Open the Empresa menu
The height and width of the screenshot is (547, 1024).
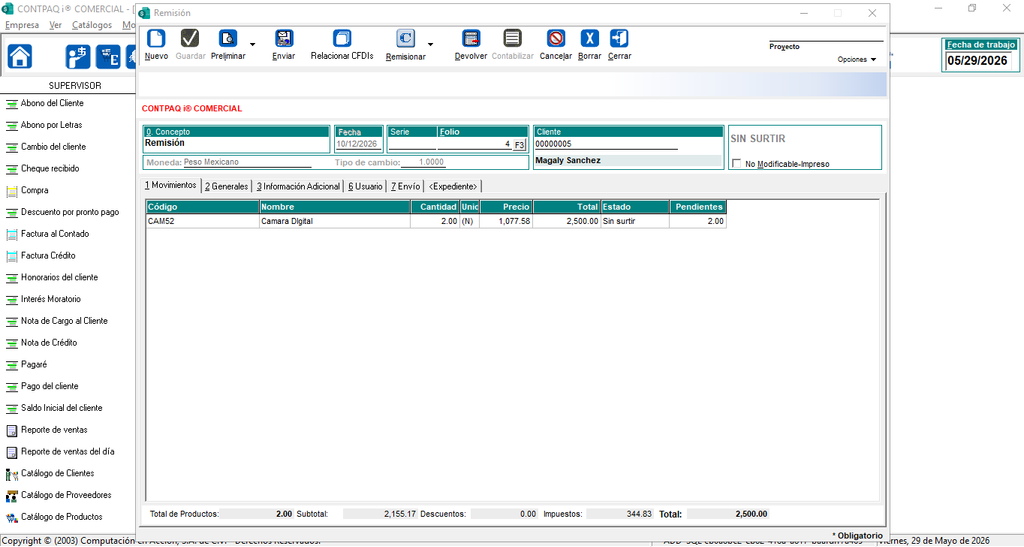click(22, 25)
